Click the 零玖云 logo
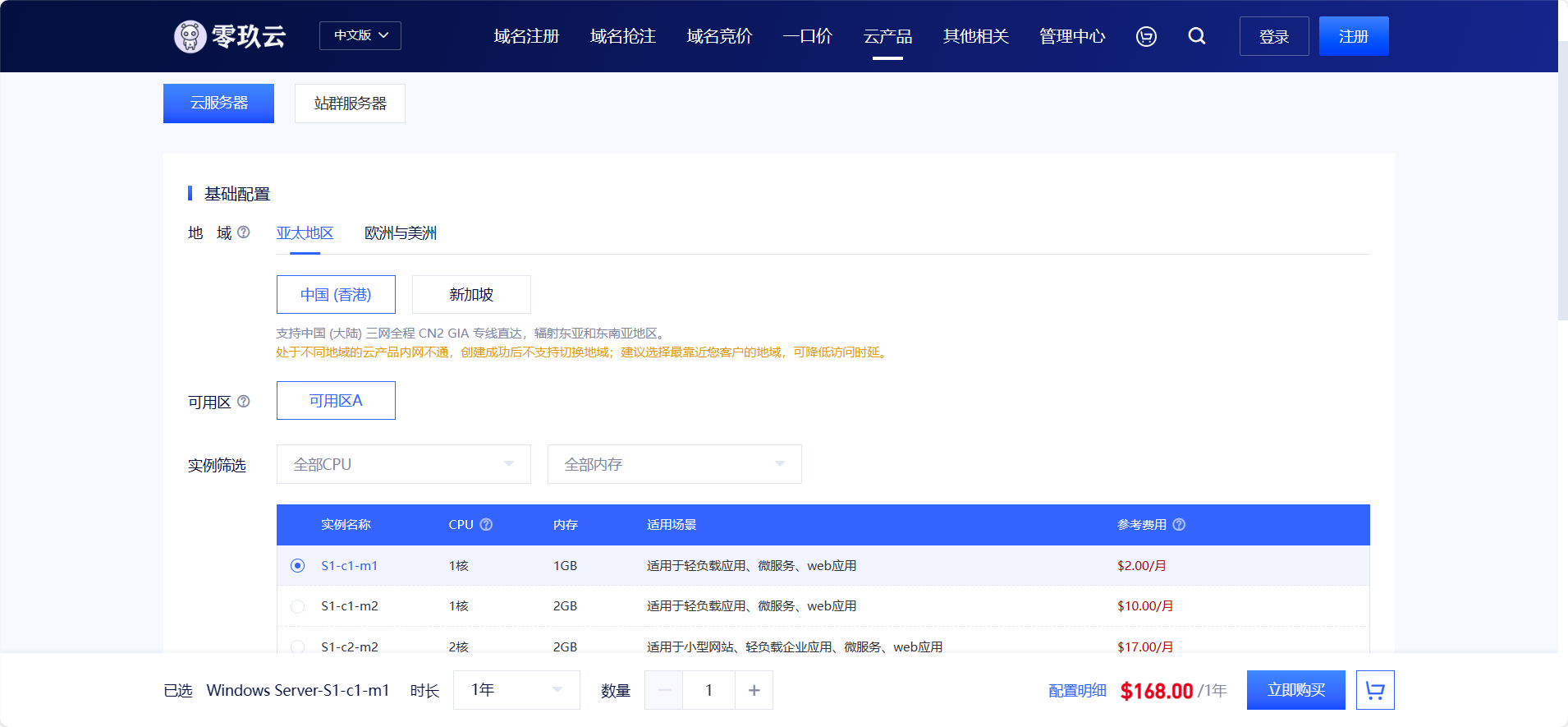1568x727 pixels. [230, 36]
